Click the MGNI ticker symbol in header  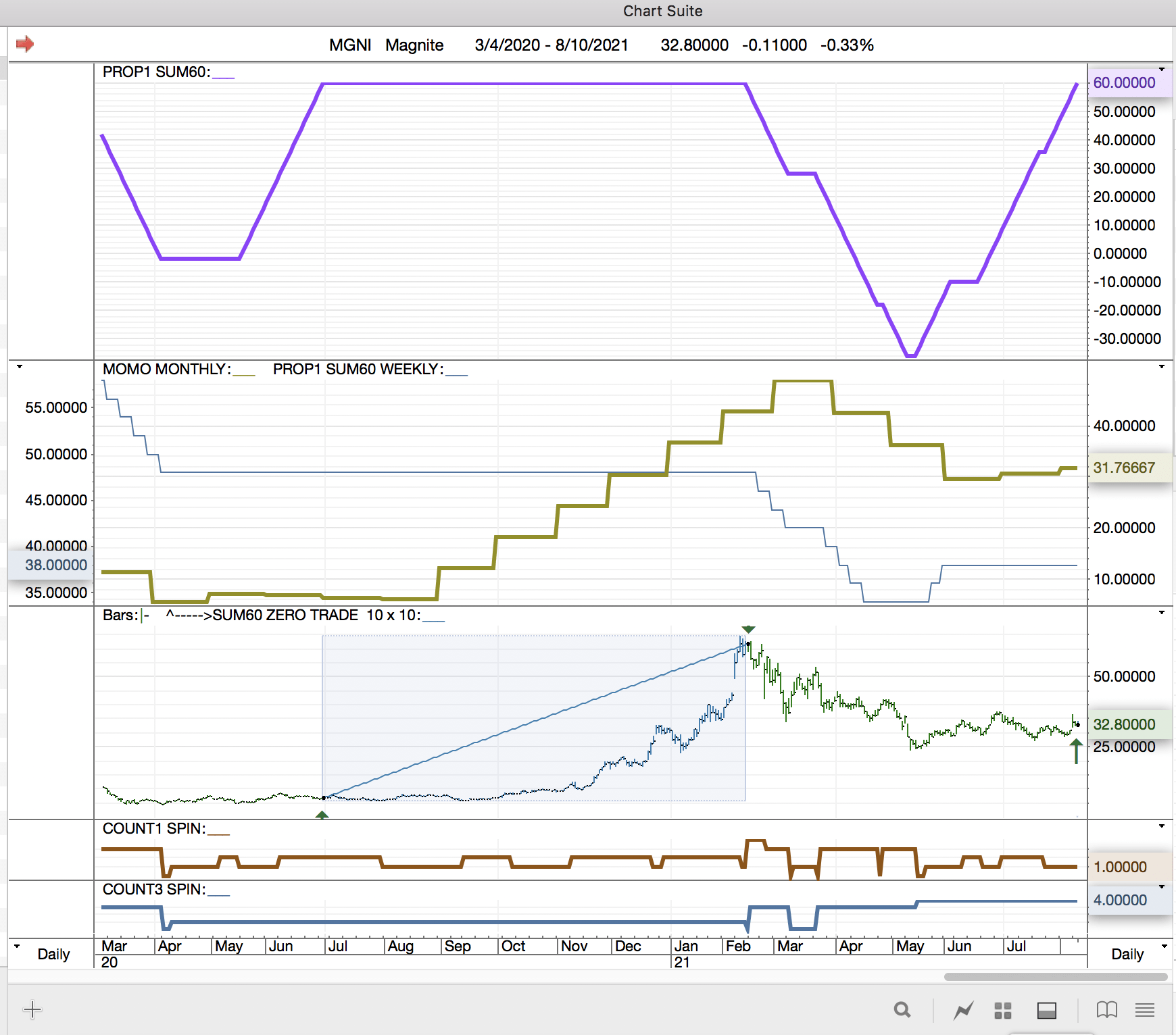pyautogui.click(x=349, y=45)
